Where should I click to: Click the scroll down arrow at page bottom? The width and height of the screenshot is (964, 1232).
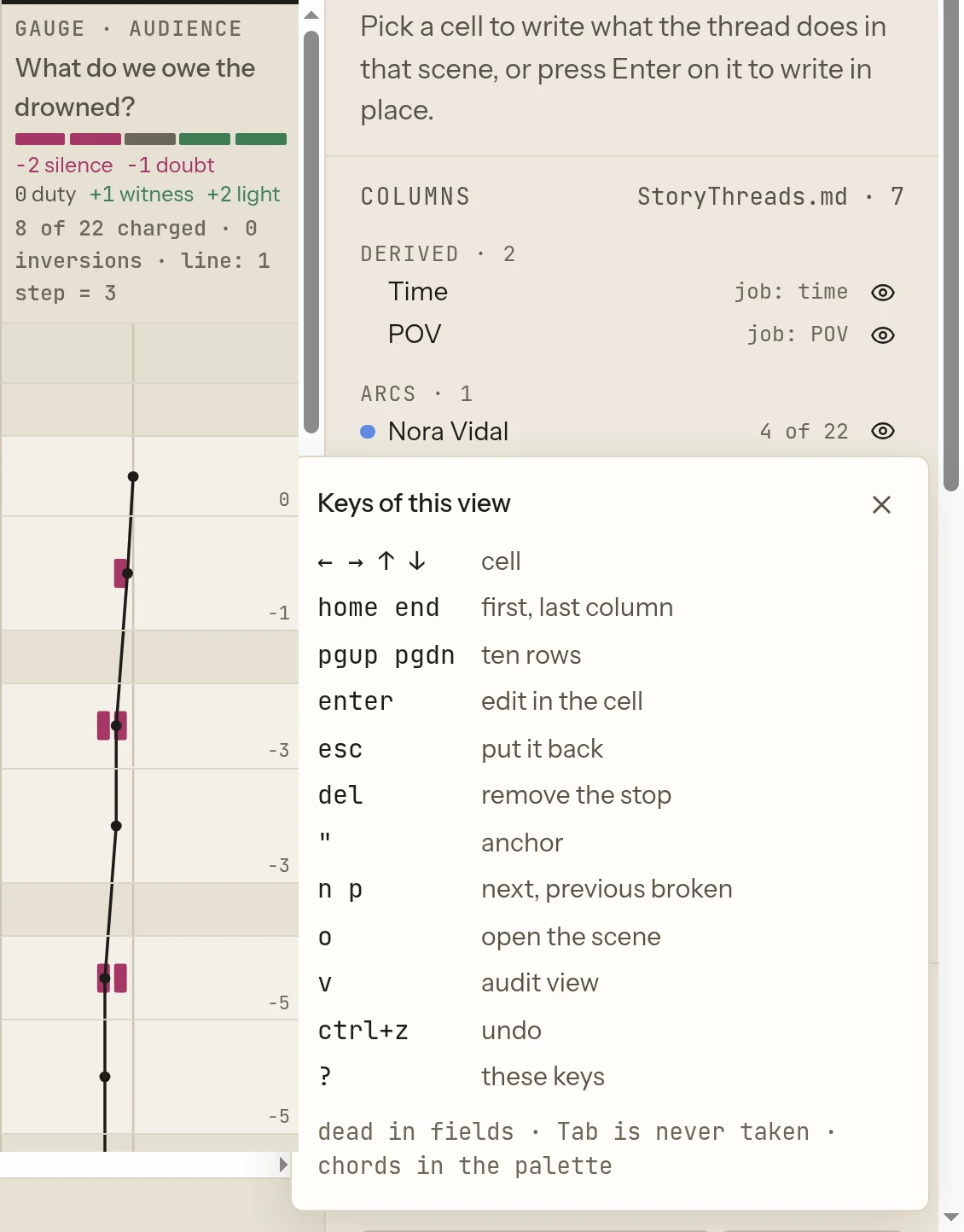pos(951,1217)
